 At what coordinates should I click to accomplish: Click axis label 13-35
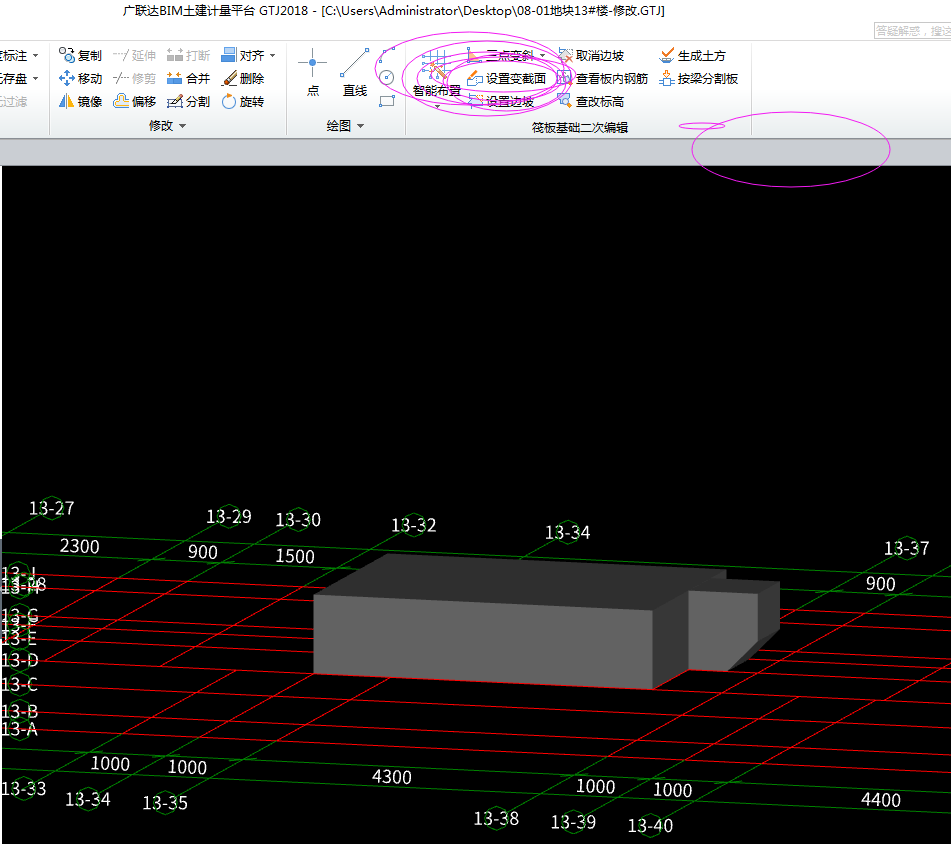[x=165, y=803]
